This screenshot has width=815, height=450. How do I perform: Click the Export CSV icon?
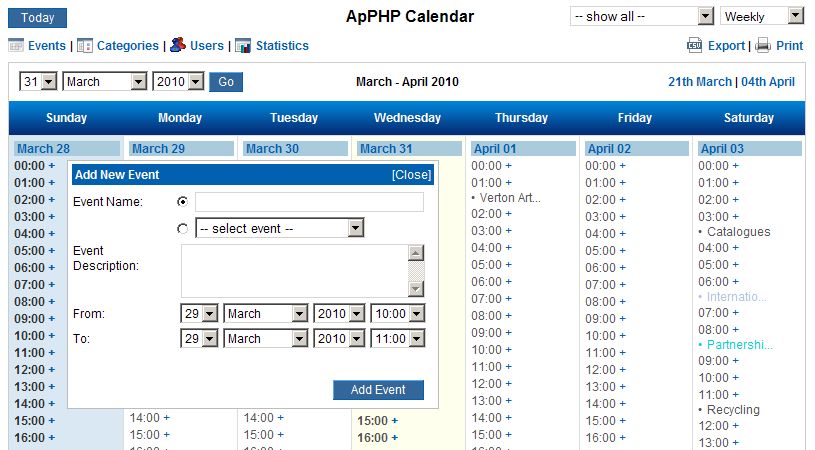695,45
